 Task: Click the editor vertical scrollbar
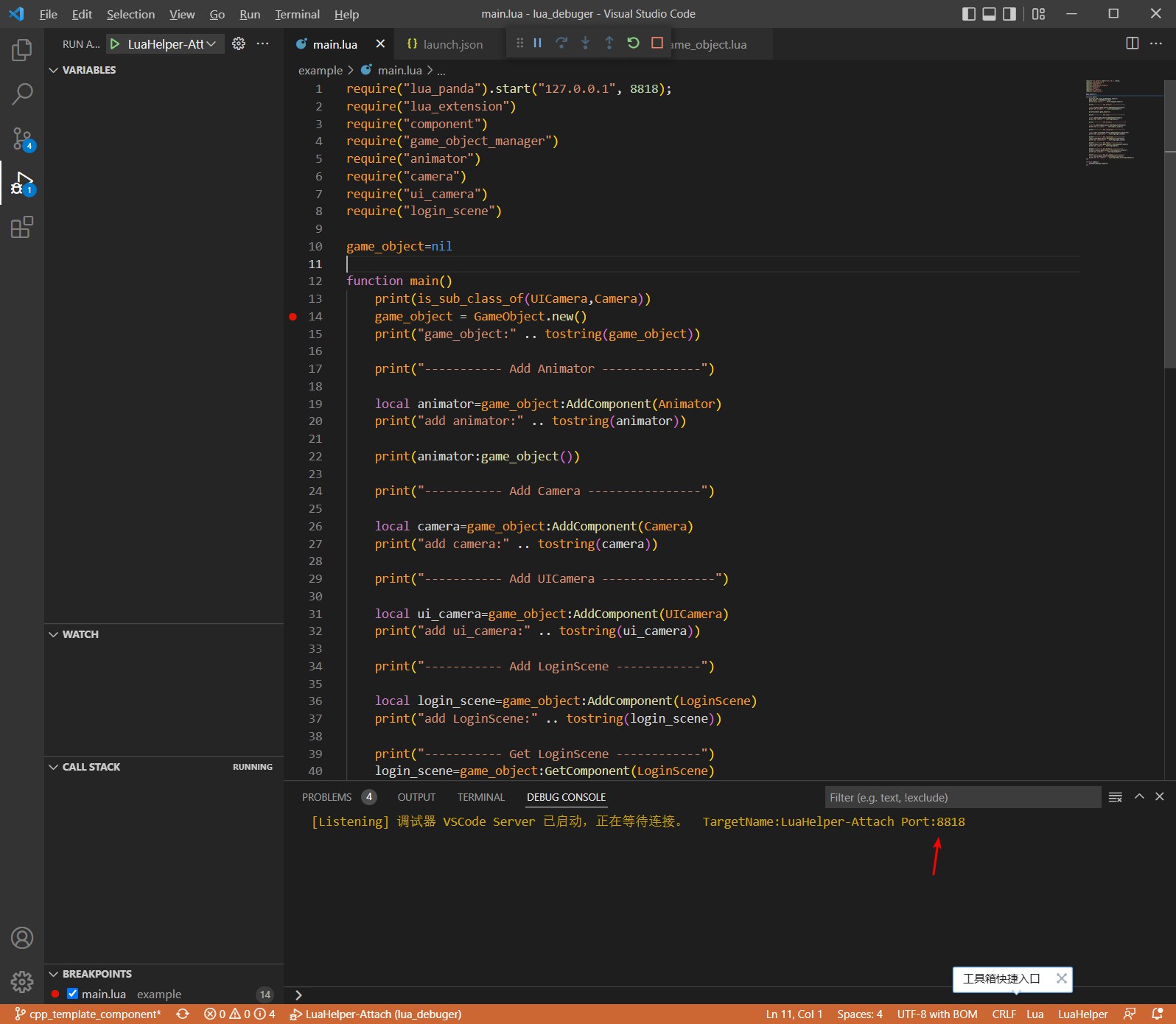[1170, 224]
